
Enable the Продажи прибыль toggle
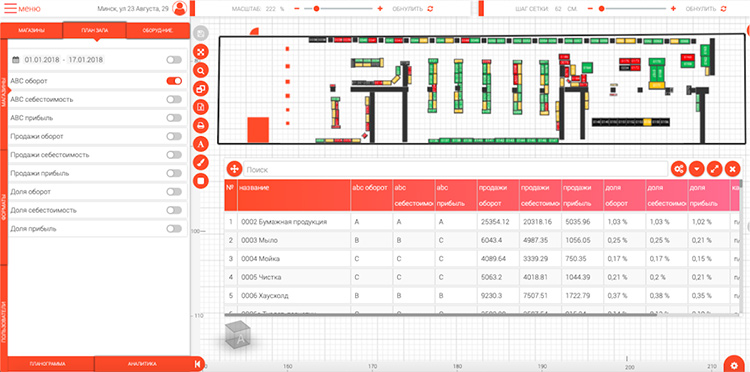(174, 173)
